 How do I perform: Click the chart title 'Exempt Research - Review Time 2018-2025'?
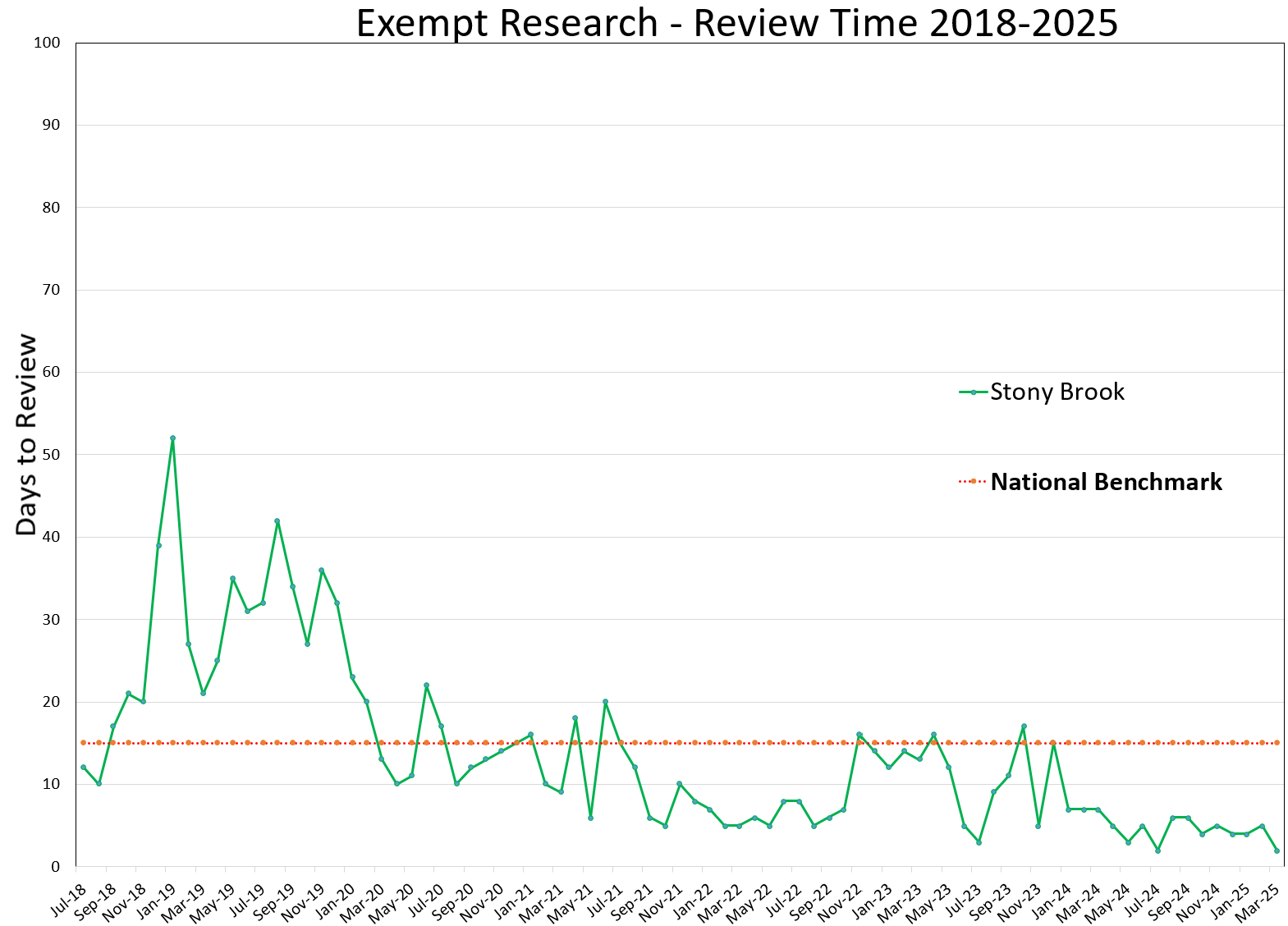point(736,22)
